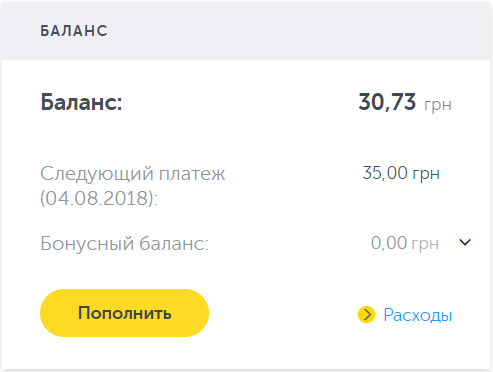Click the 35,00 грн next payment amount
The image size is (493, 372).
coord(401,173)
